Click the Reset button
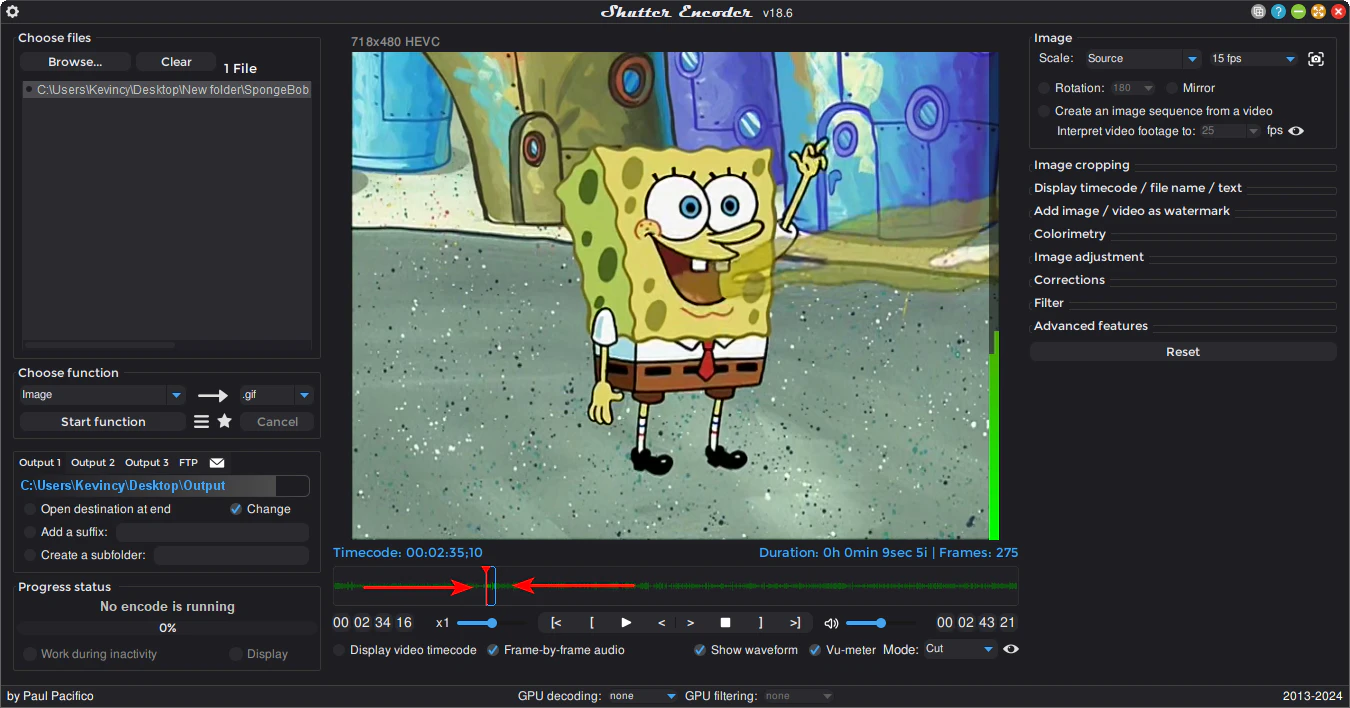The width and height of the screenshot is (1350, 708). pos(1183,352)
